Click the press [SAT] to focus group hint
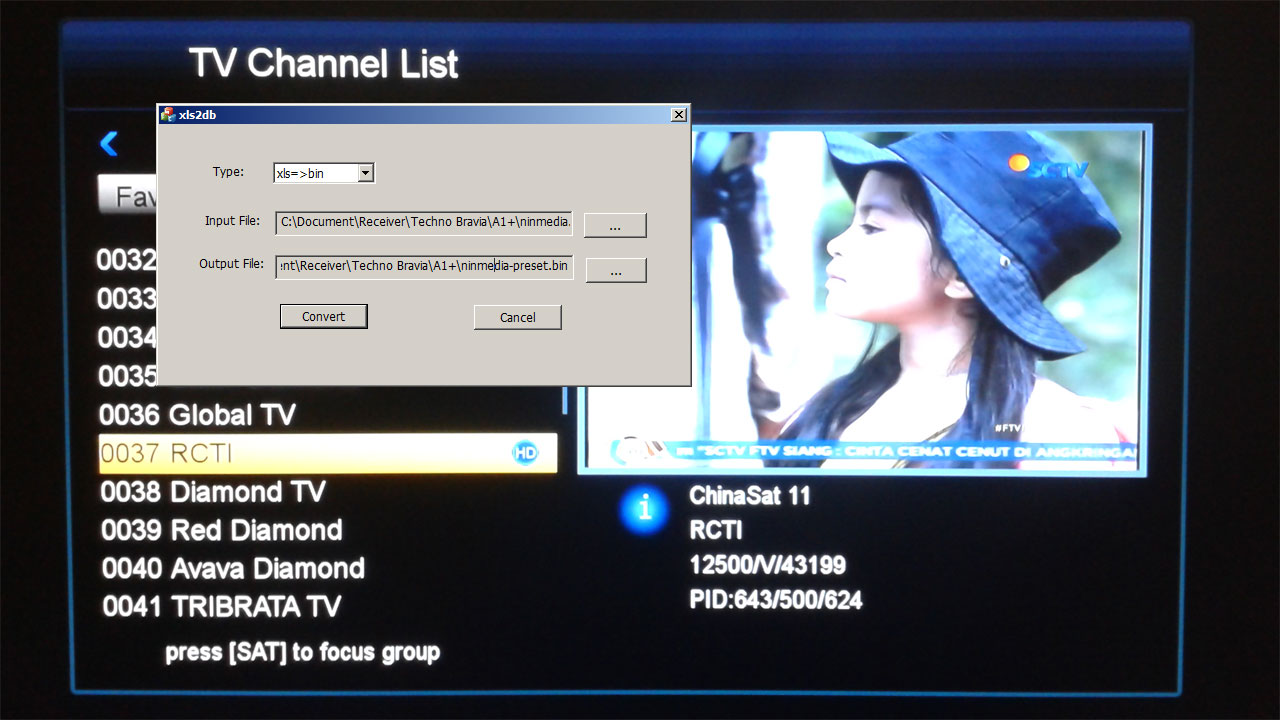This screenshot has width=1280, height=720. [x=303, y=653]
